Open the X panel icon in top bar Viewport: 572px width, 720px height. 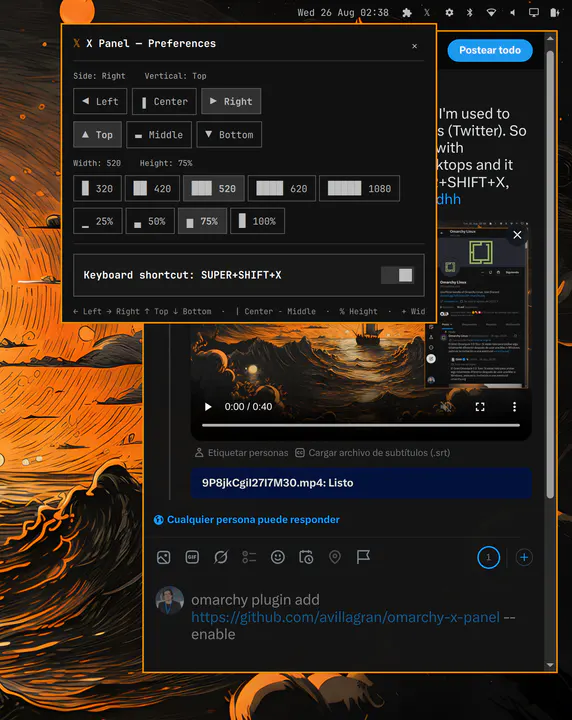point(427,13)
